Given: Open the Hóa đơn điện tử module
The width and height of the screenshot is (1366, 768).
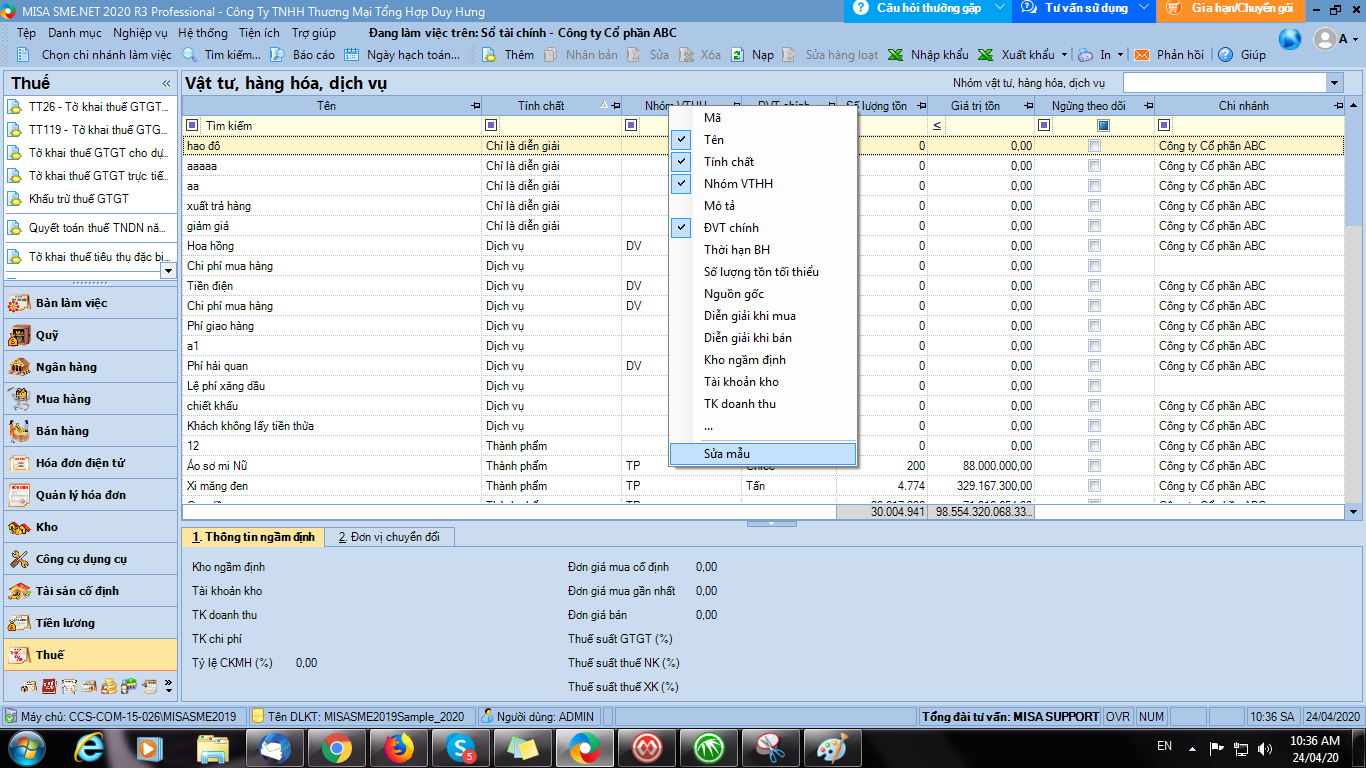Looking at the screenshot, I should [x=90, y=463].
